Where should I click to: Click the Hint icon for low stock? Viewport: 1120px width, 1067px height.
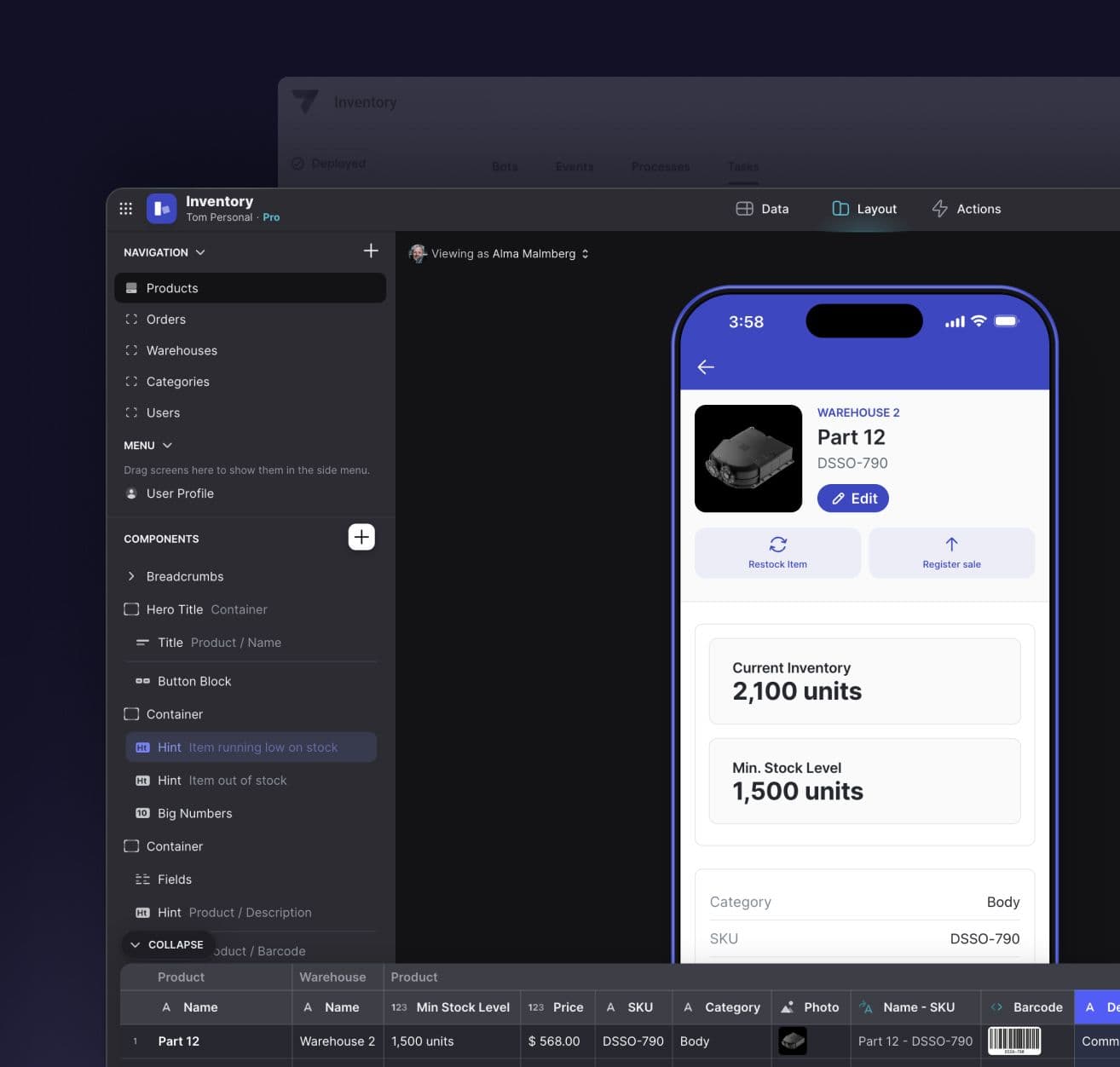[142, 747]
